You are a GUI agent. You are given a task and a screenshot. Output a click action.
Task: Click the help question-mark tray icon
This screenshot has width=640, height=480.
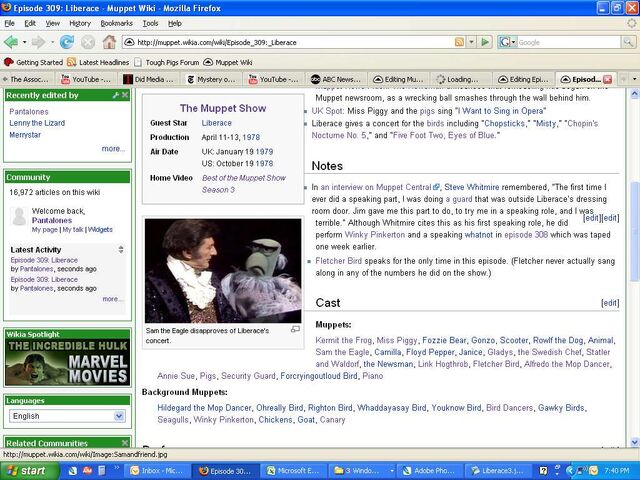click(543, 471)
